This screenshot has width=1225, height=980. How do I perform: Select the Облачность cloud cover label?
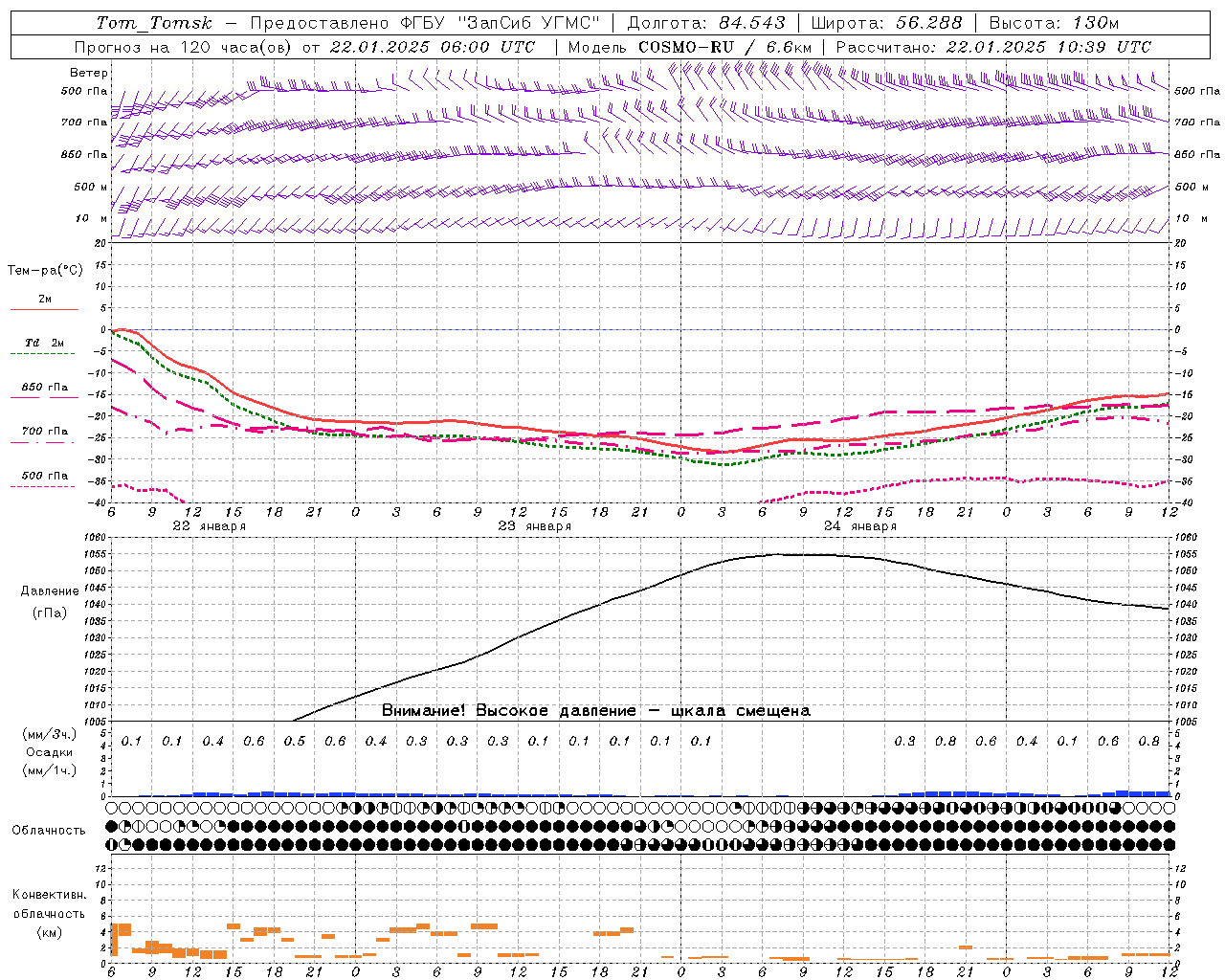[49, 831]
